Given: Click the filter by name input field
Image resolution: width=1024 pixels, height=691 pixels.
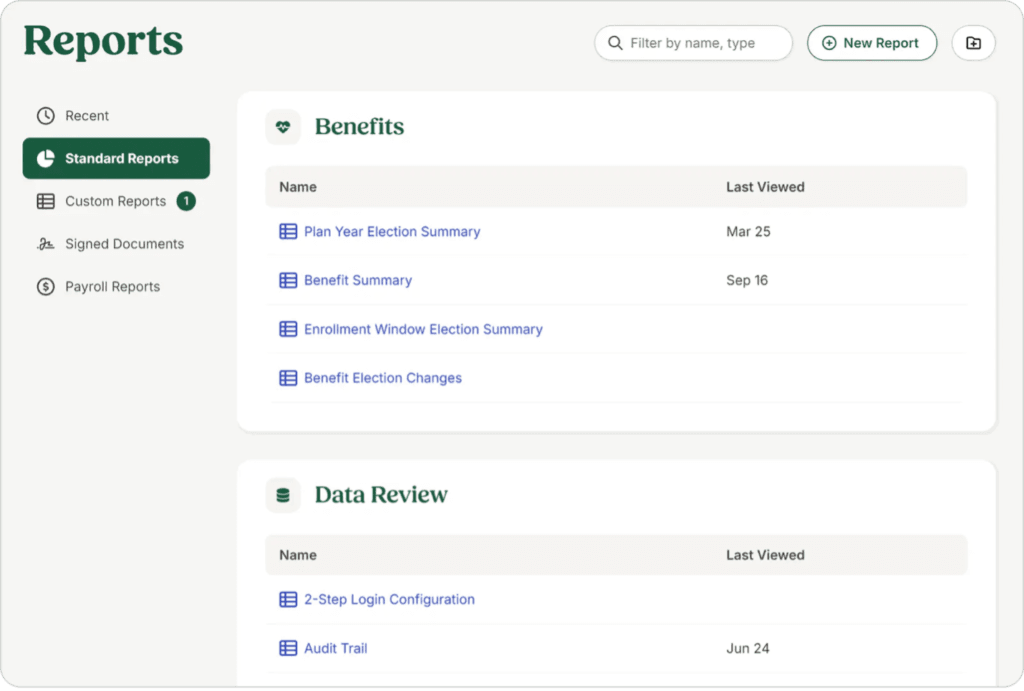Looking at the screenshot, I should pos(700,43).
